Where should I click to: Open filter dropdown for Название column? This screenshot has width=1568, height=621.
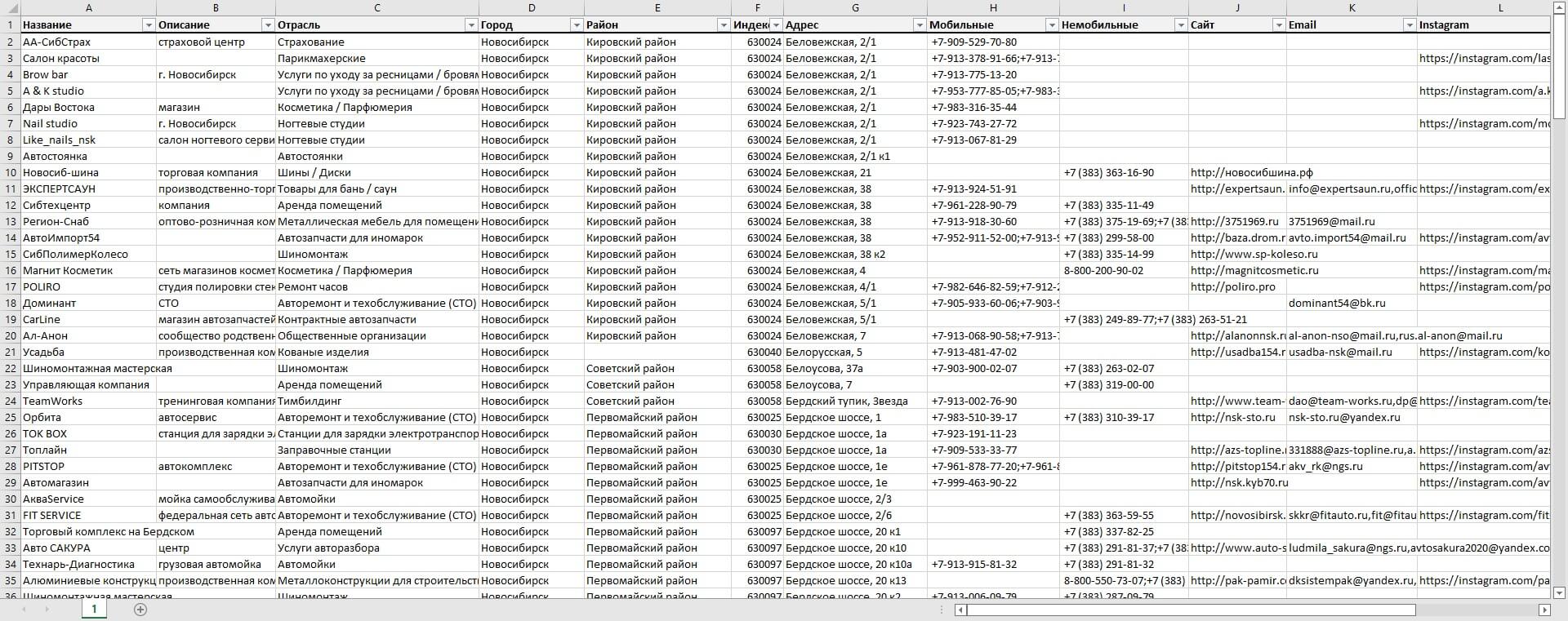pyautogui.click(x=148, y=25)
